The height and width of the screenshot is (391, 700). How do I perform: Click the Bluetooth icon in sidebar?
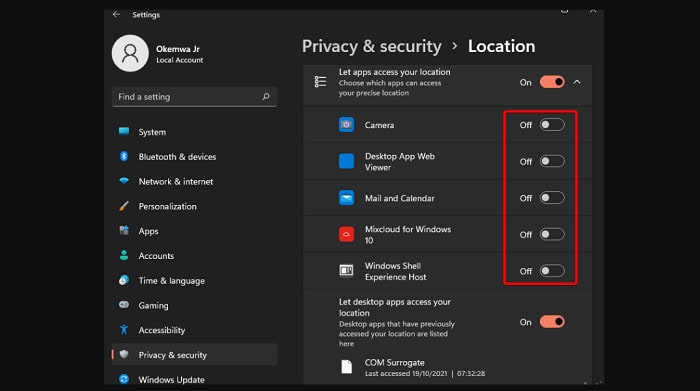124,156
